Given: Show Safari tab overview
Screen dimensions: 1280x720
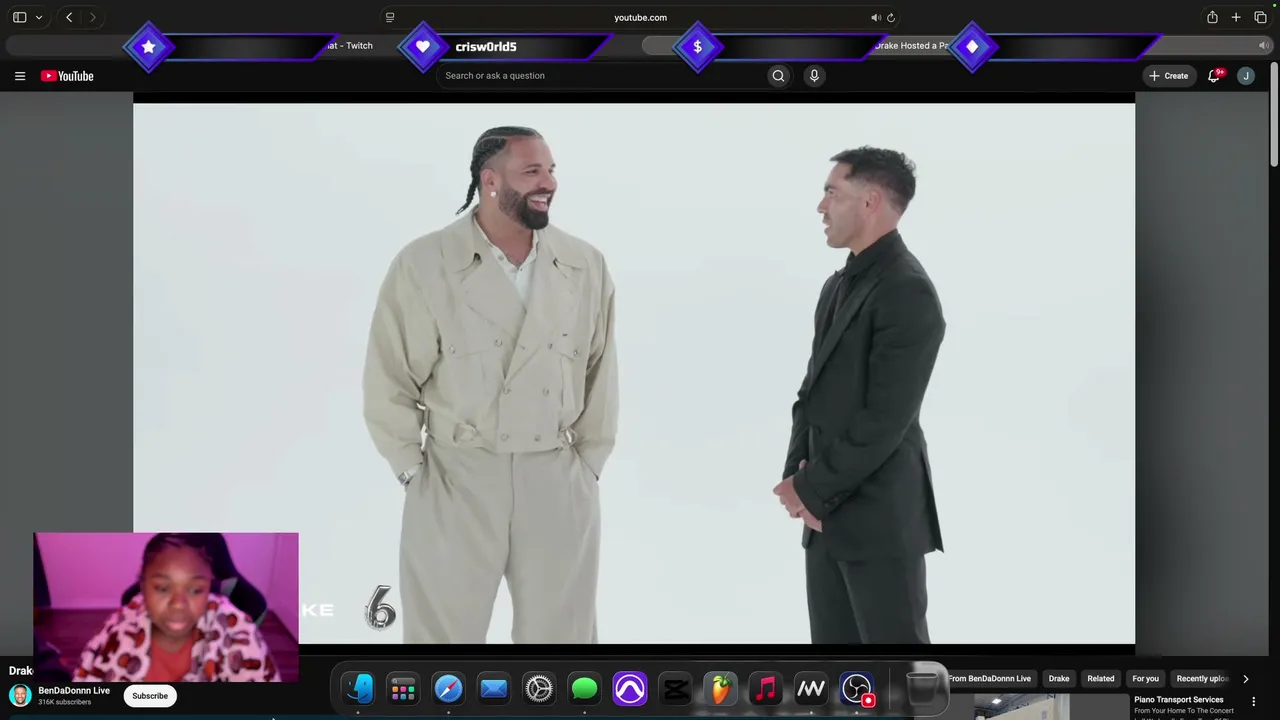Looking at the screenshot, I should (1260, 17).
